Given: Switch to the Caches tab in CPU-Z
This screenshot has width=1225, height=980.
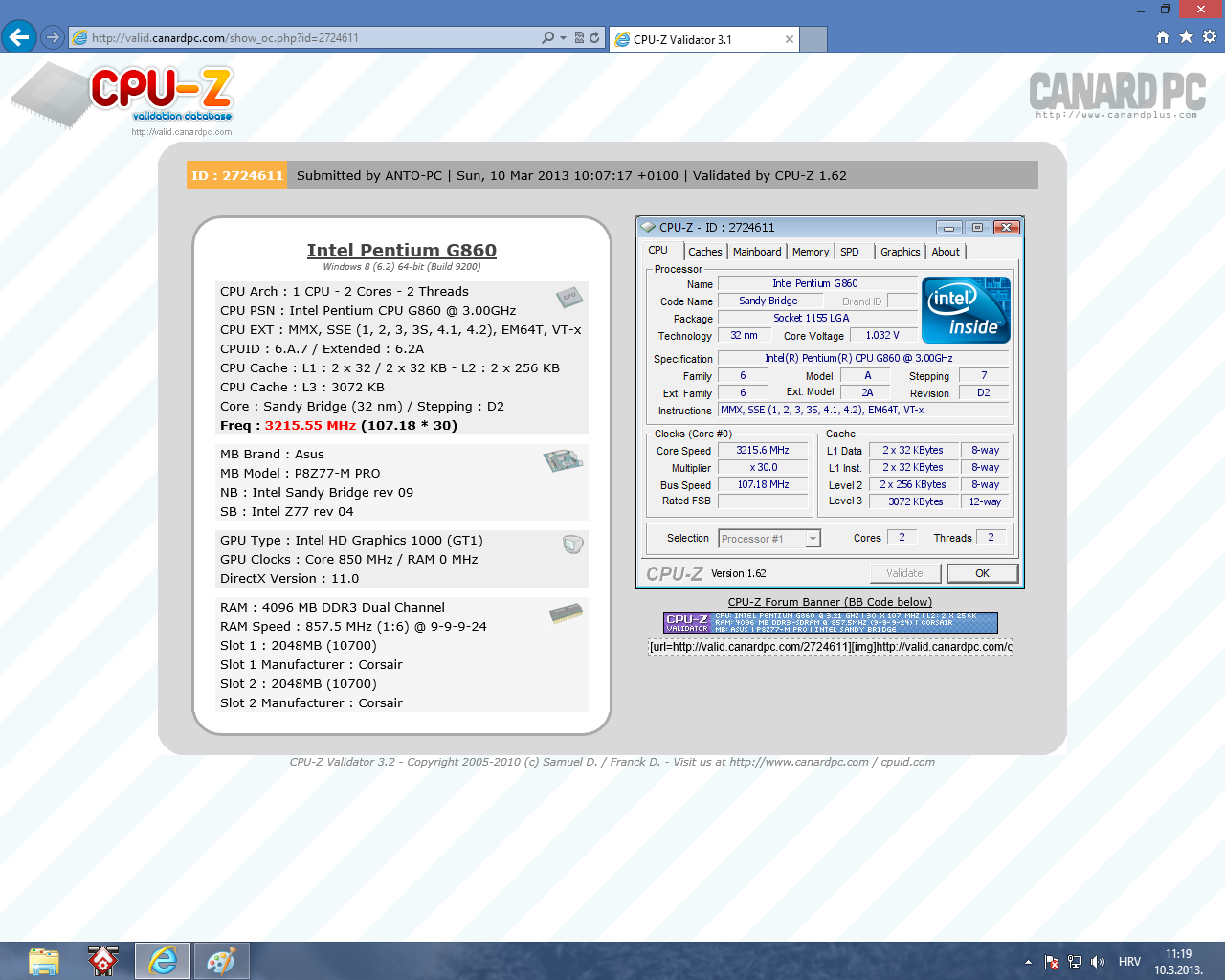Looking at the screenshot, I should coord(705,252).
